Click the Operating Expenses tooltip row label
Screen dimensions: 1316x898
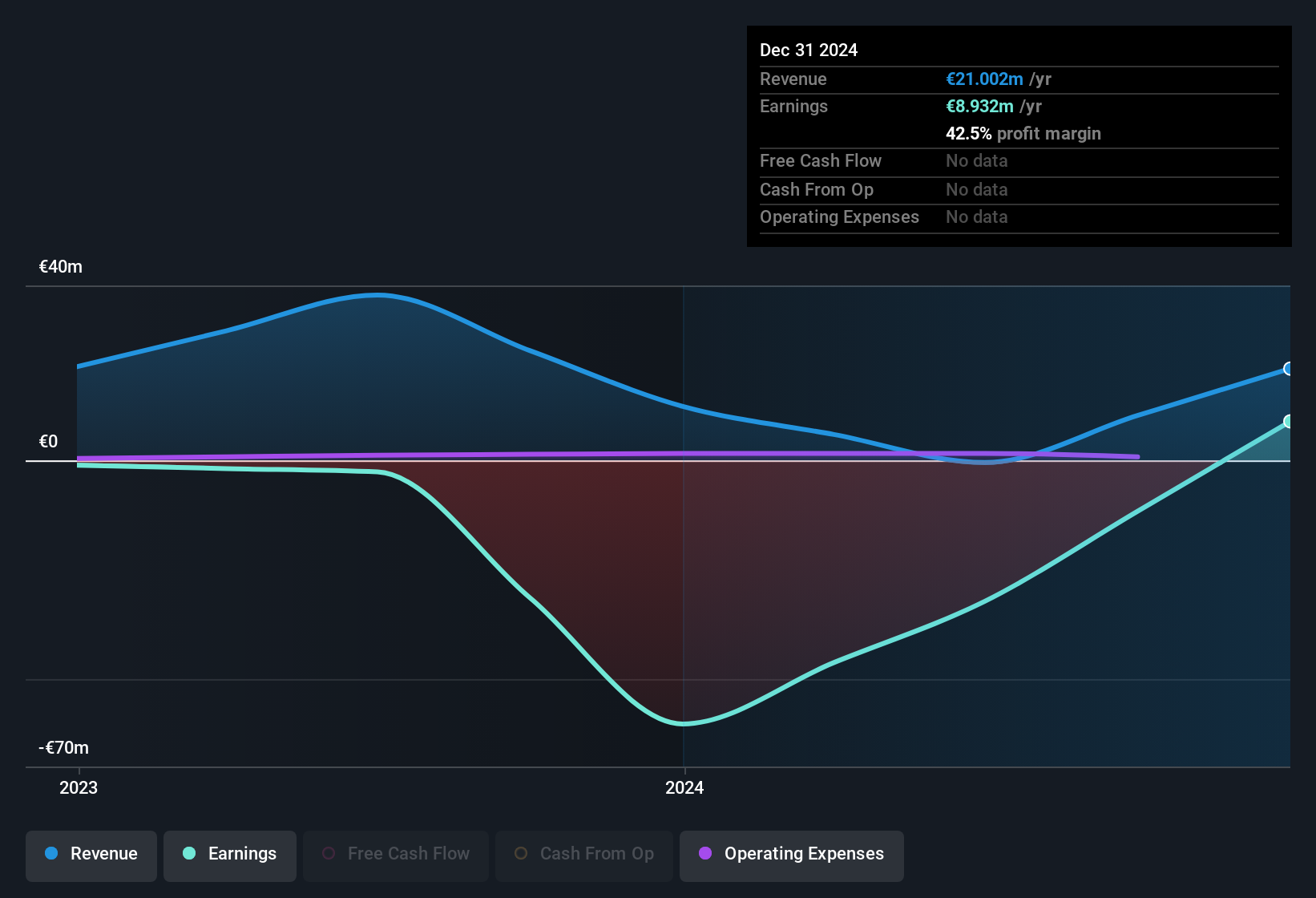[839, 217]
